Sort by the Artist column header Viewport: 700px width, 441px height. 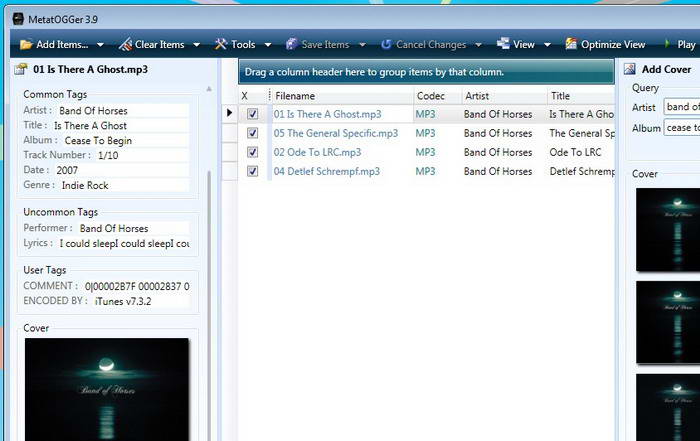[x=504, y=96]
